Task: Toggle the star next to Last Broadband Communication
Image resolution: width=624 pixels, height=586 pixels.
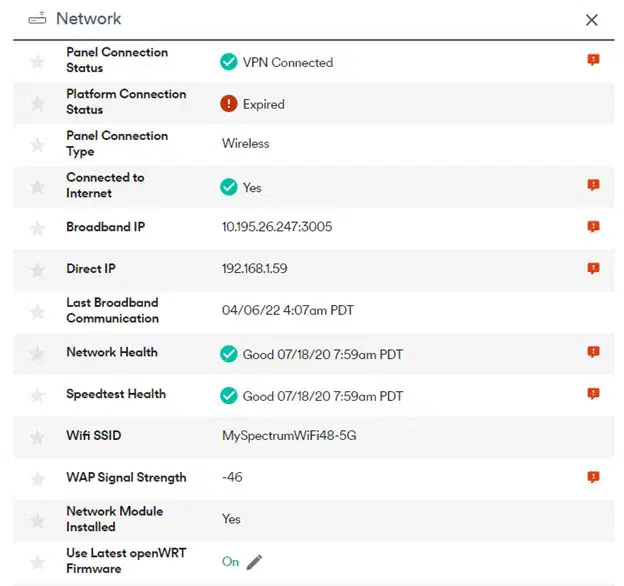Action: point(37,311)
